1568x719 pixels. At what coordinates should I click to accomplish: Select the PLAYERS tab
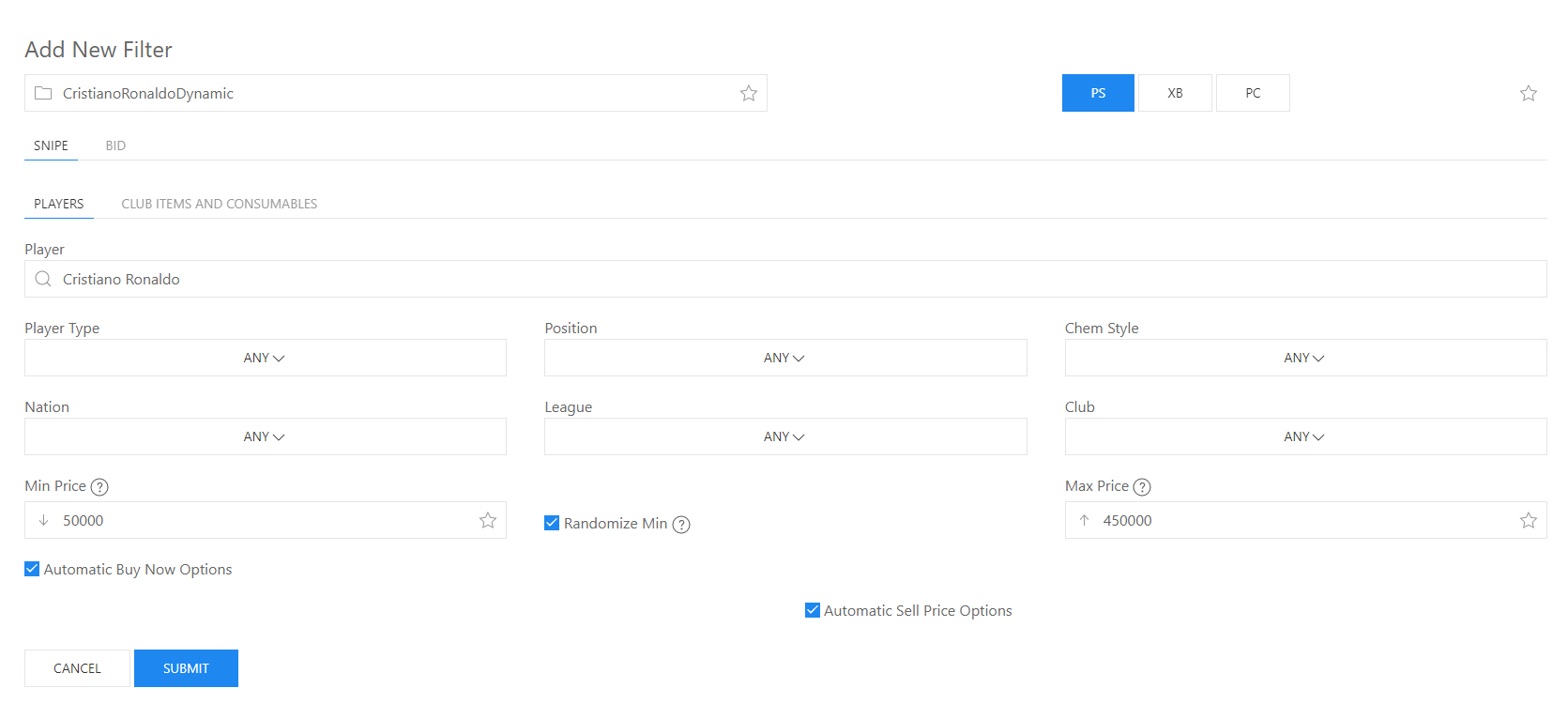59,204
